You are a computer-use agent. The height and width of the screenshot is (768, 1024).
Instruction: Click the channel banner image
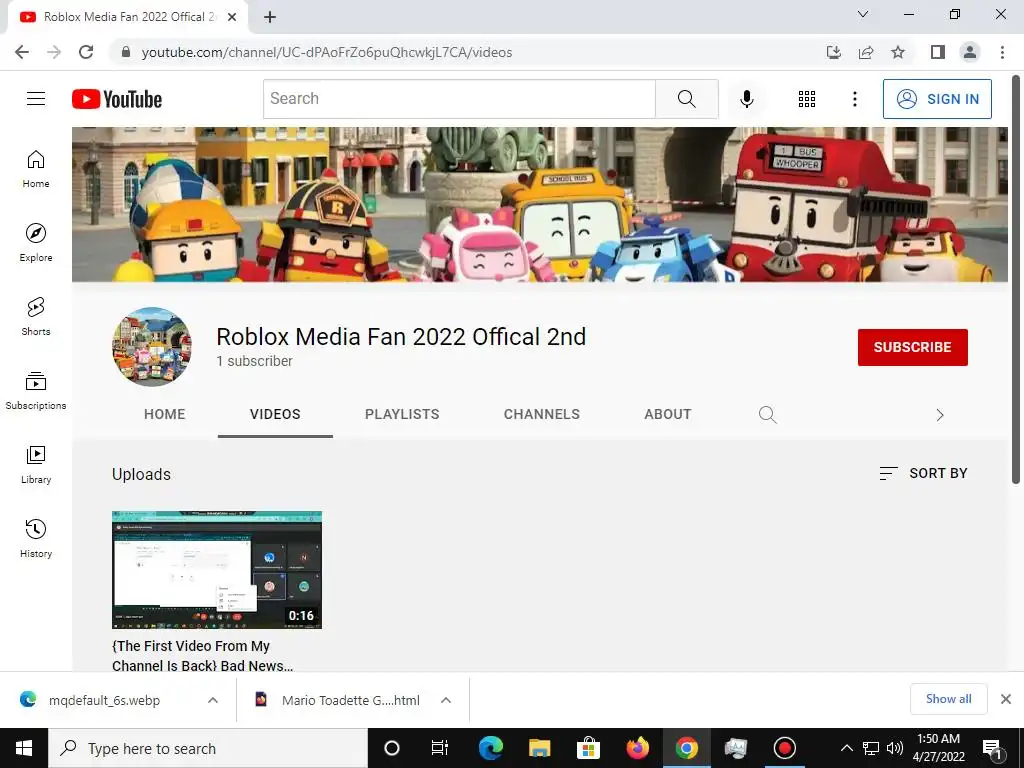click(539, 204)
